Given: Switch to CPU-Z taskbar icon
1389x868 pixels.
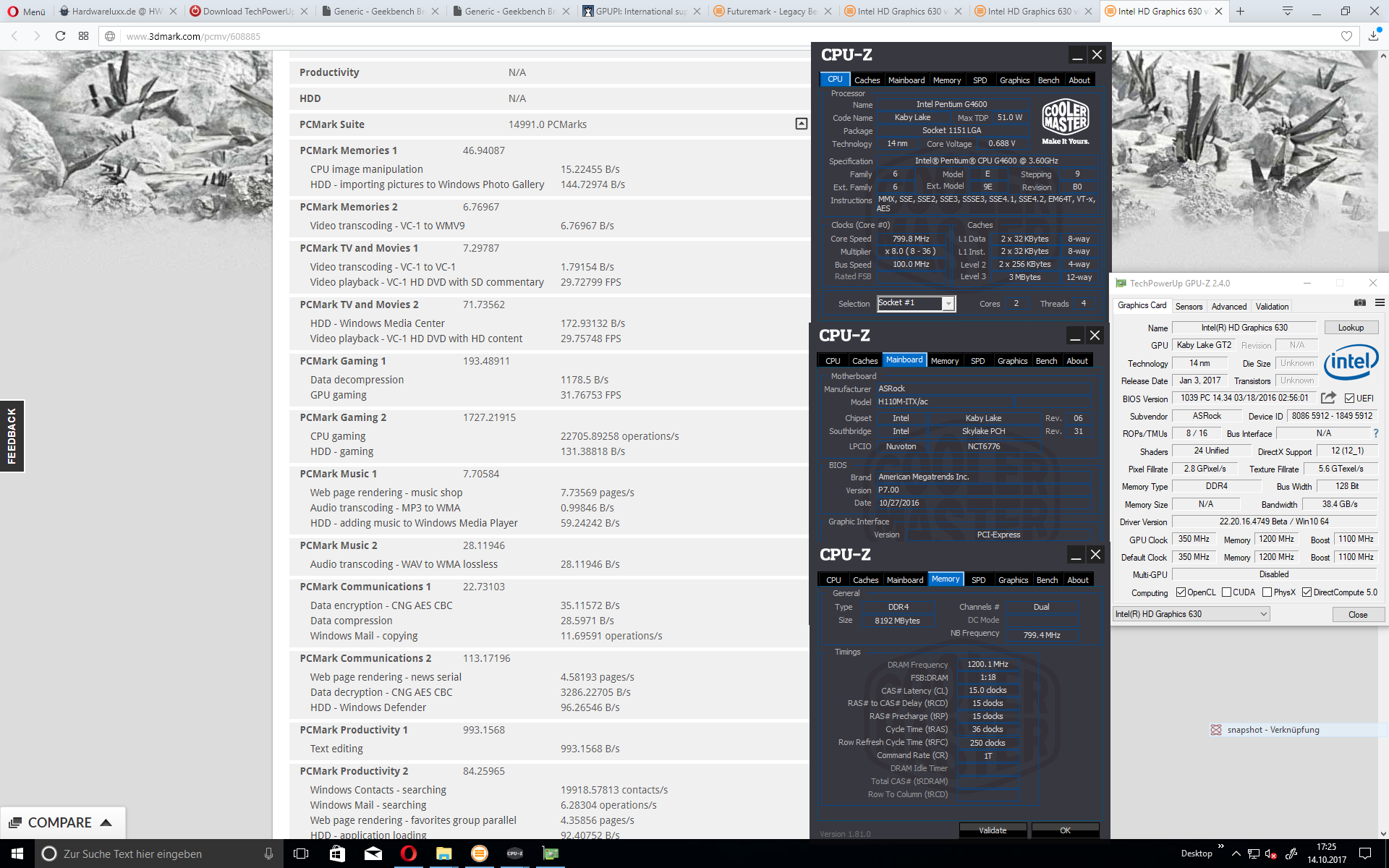Looking at the screenshot, I should [514, 854].
